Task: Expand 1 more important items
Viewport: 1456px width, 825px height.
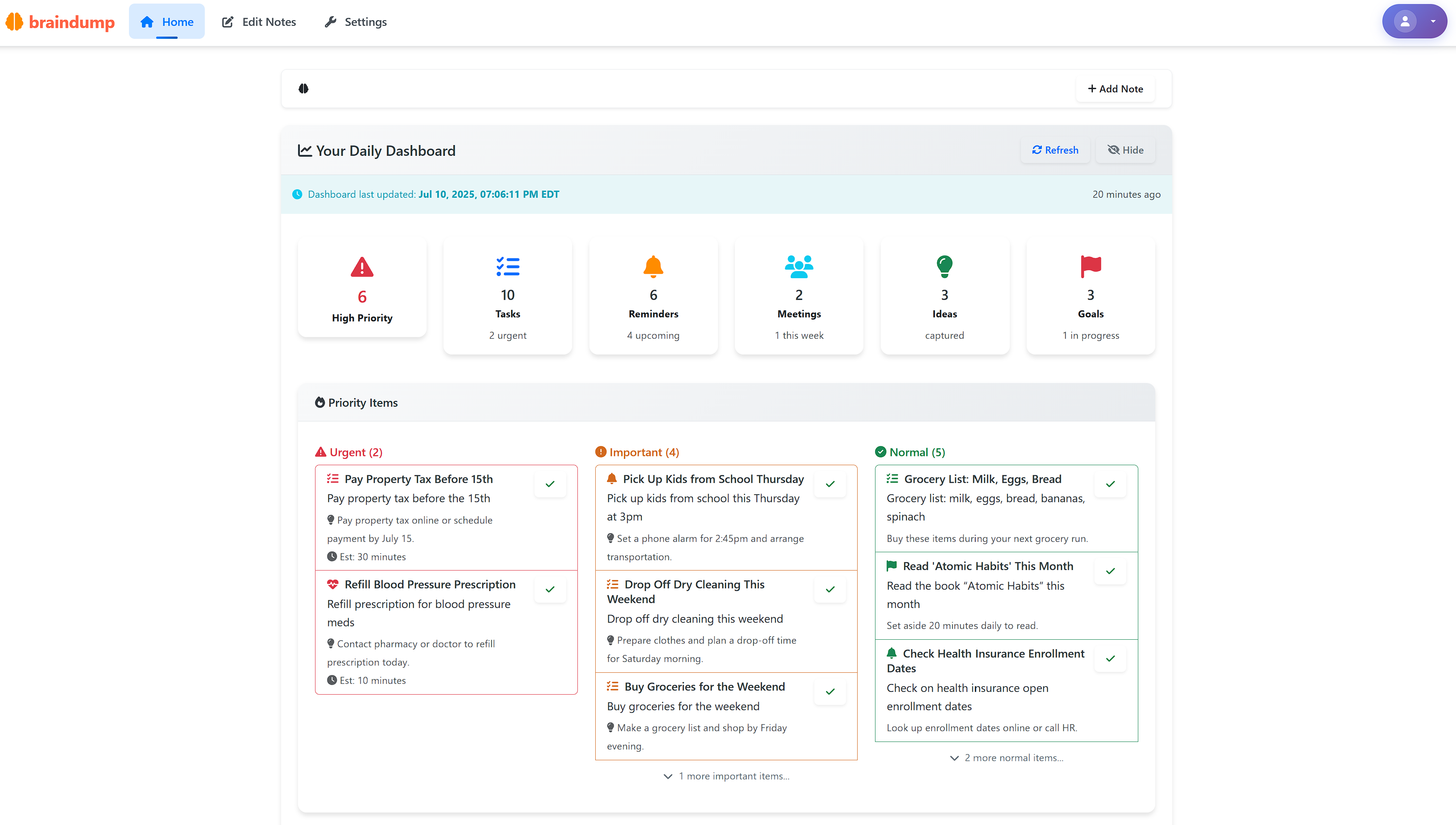Action: click(726, 776)
